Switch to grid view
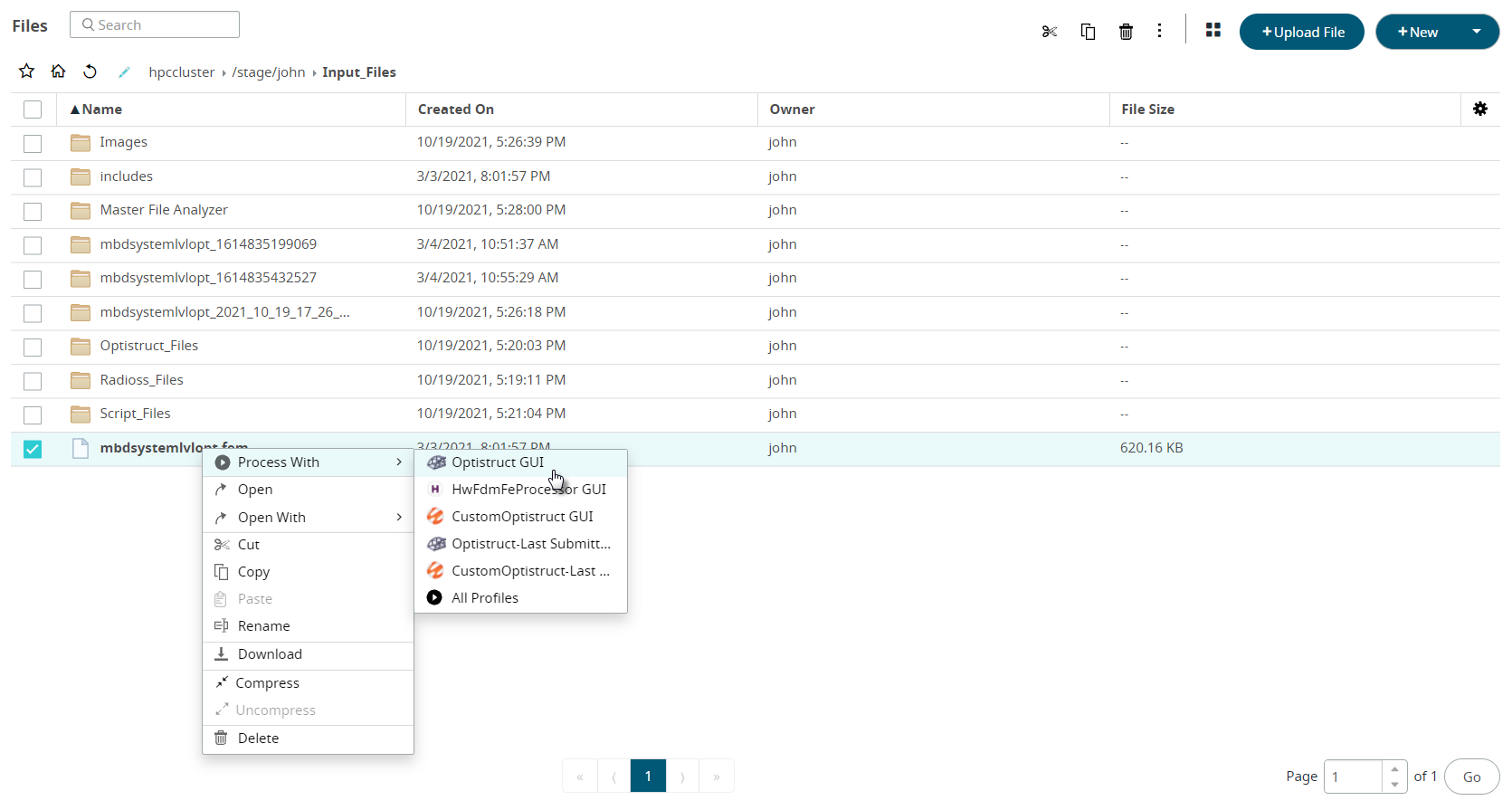Viewport: 1512px width, 810px height. tap(1213, 31)
